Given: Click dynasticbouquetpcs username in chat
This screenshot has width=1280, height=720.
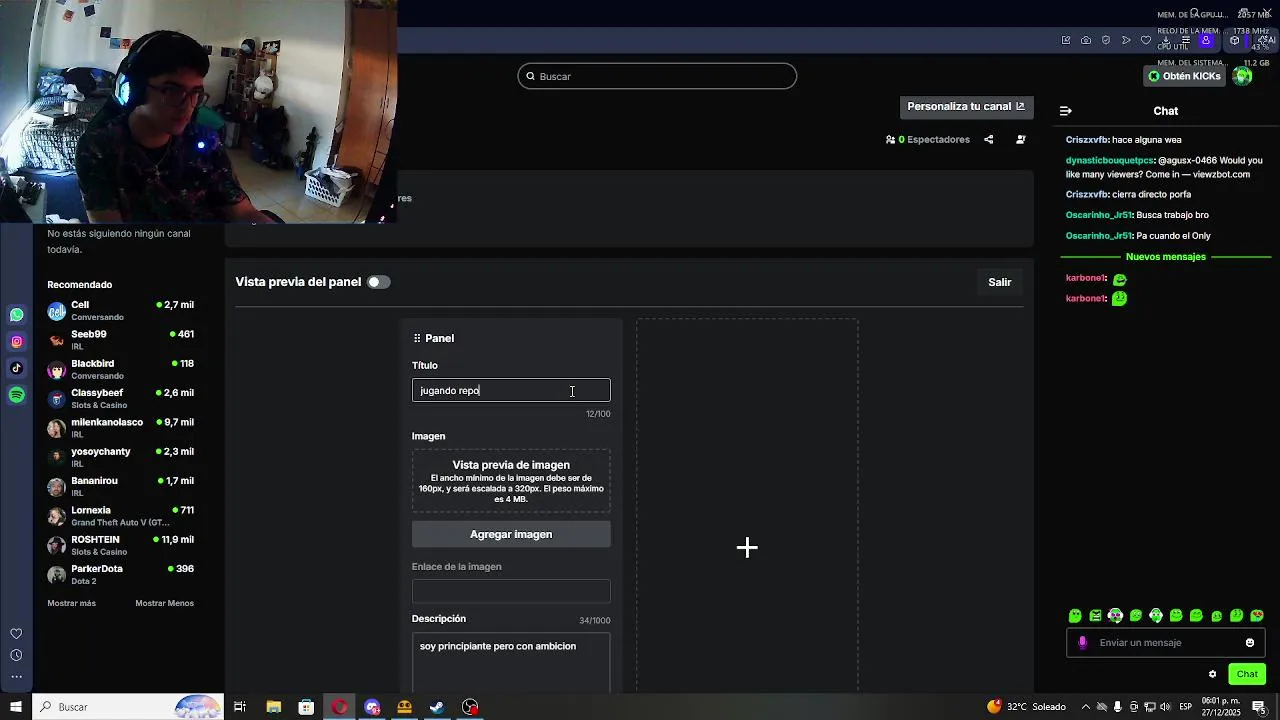Looking at the screenshot, I should pyautogui.click(x=1110, y=160).
